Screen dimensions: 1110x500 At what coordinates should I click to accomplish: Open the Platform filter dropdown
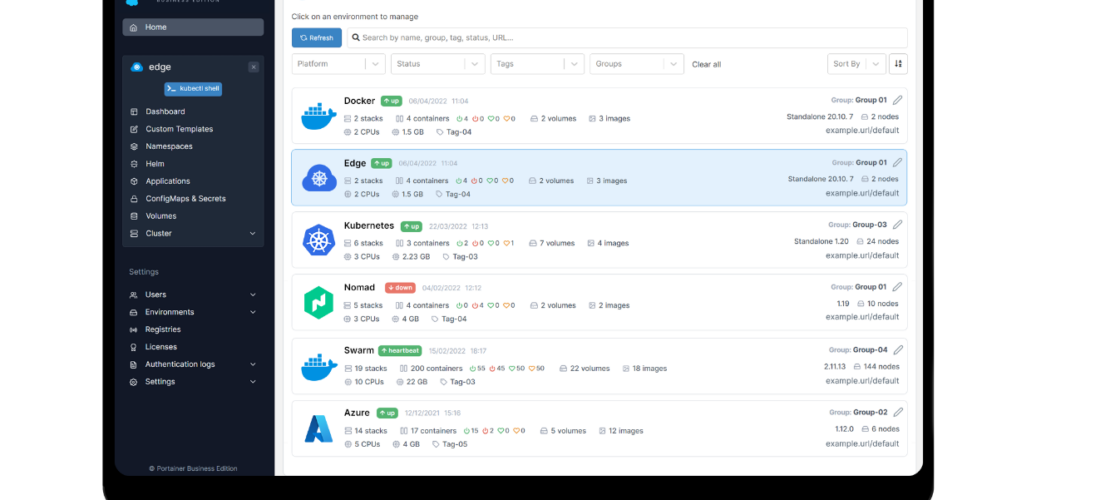tap(338, 64)
